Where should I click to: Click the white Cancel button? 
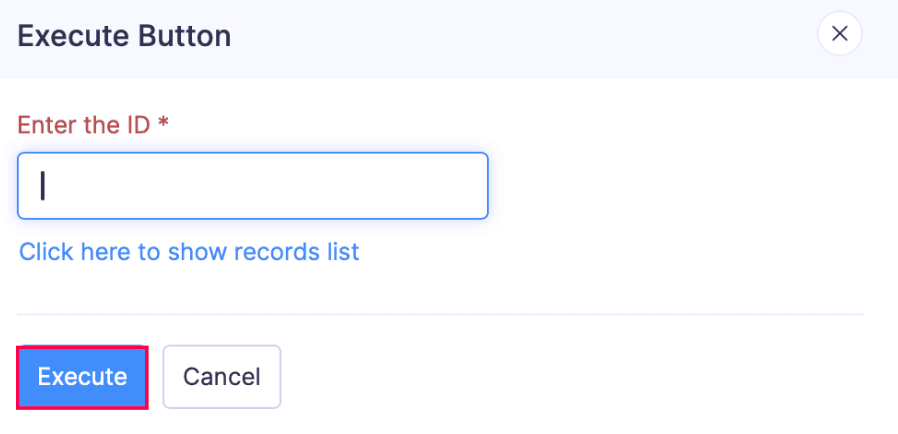point(221,377)
